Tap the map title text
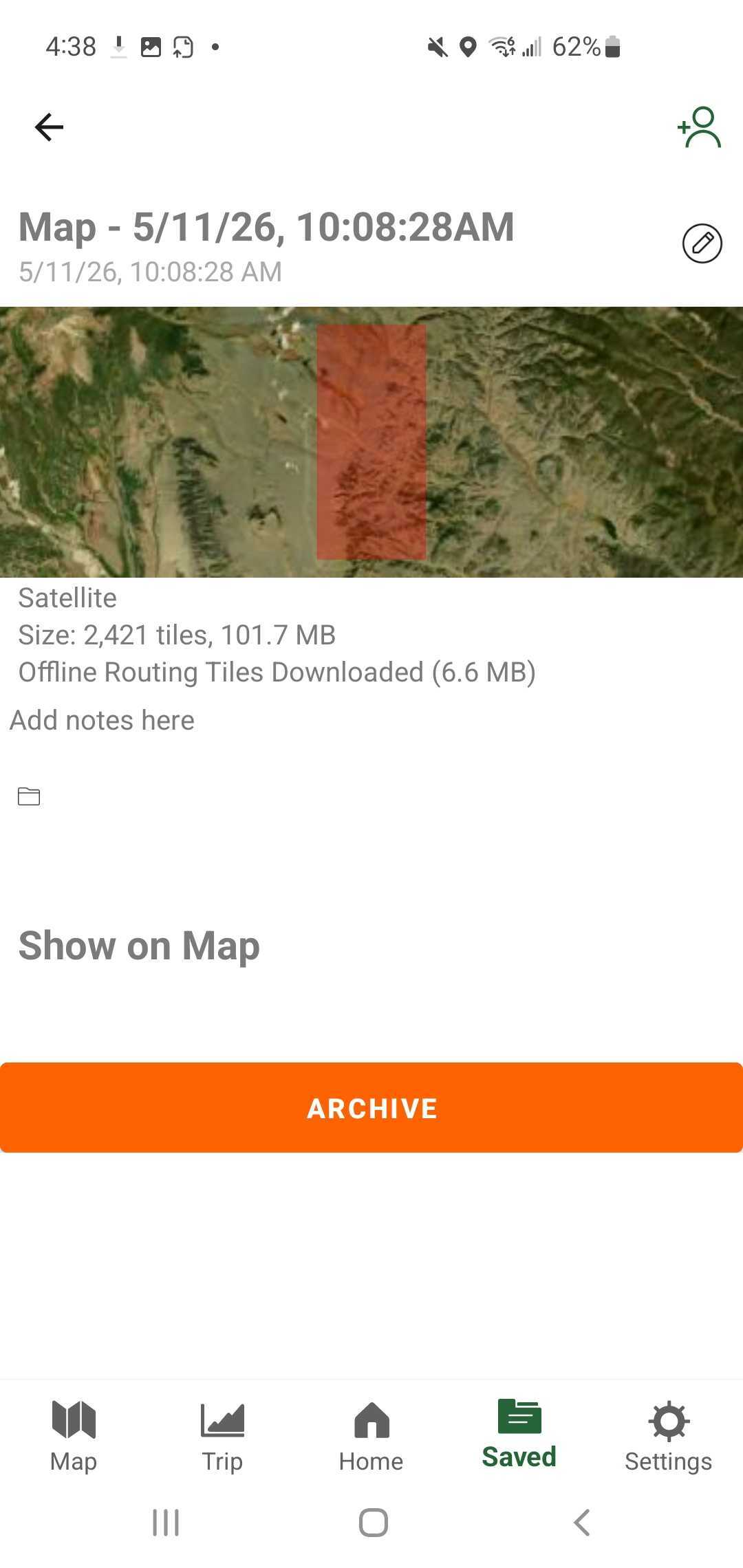Viewport: 743px width, 1568px height. pos(266,227)
